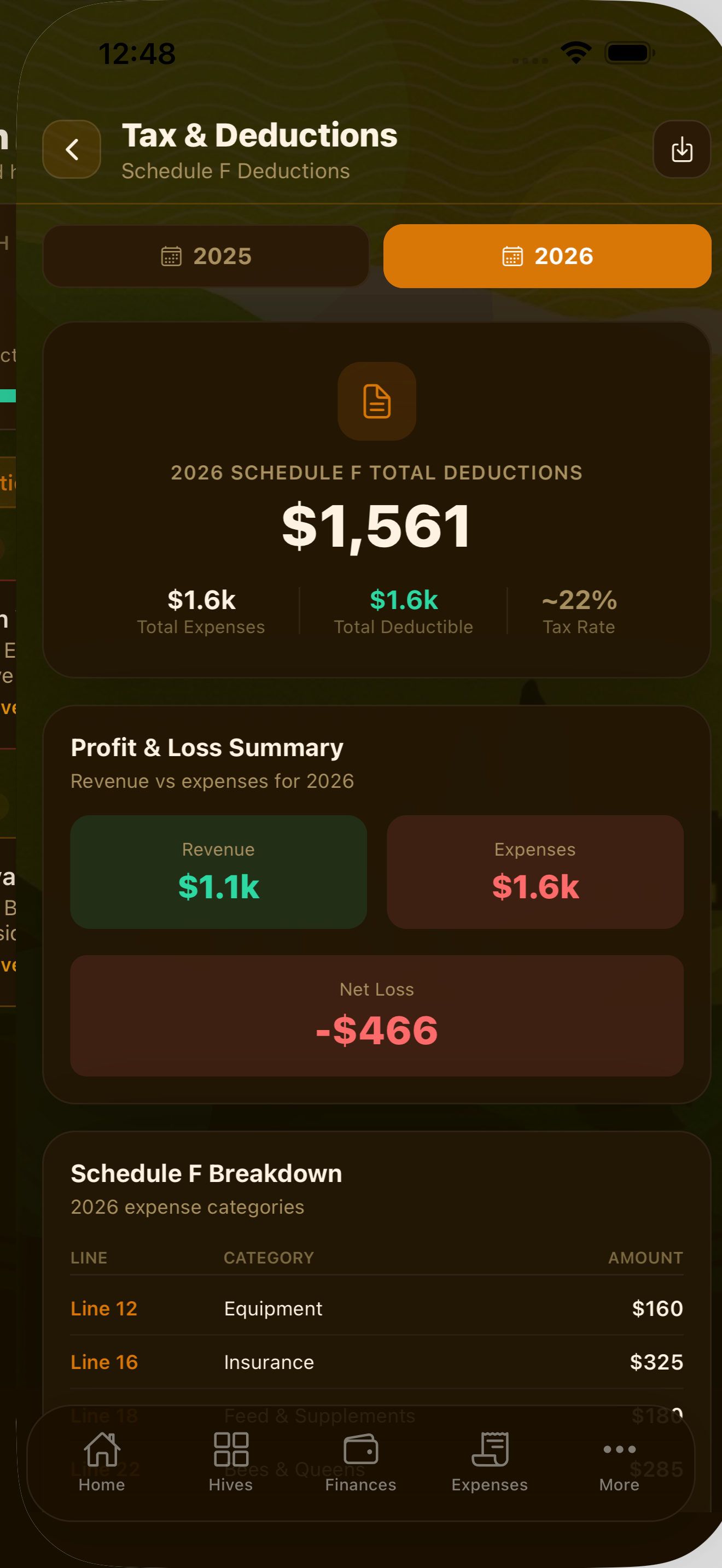Tap the $1,561 total deductions amount
Screen dimensions: 722x1568
click(x=377, y=526)
